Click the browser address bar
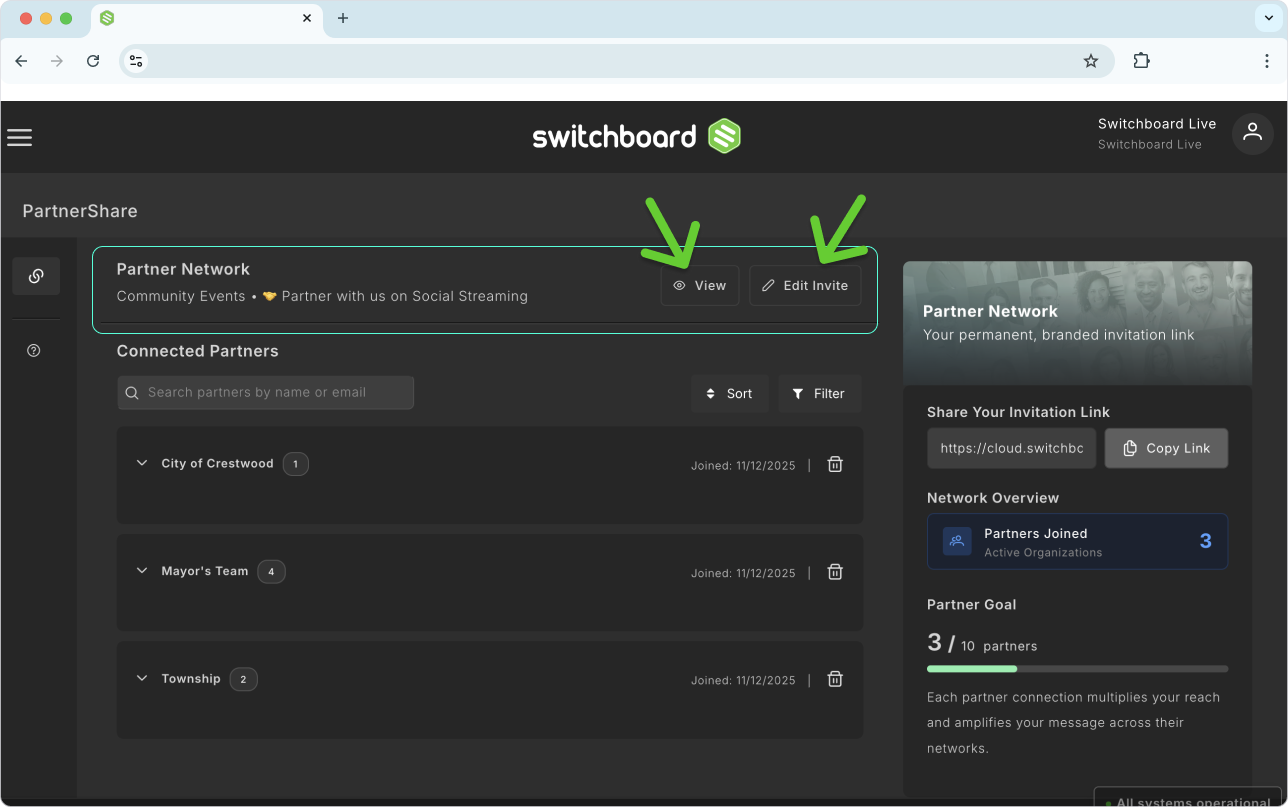1288x807 pixels. [616, 61]
